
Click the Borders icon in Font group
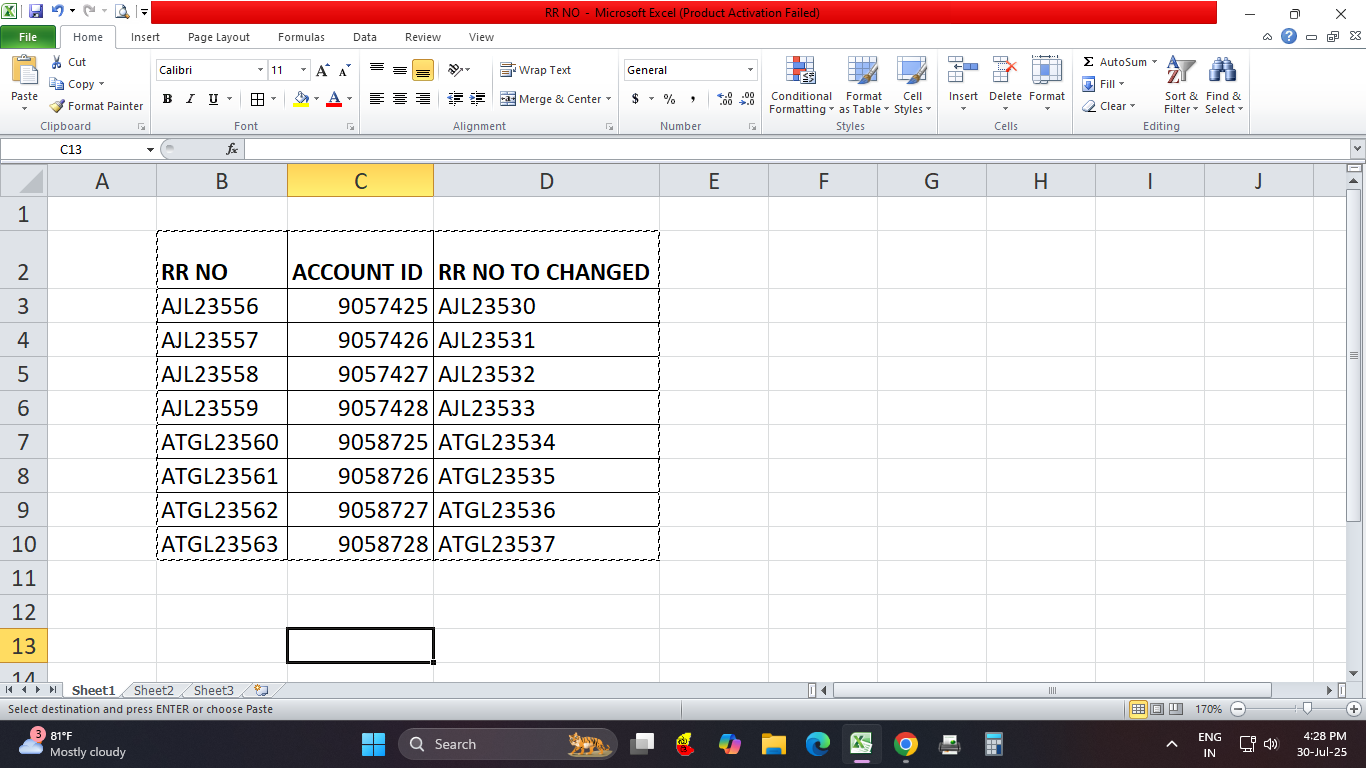(257, 99)
